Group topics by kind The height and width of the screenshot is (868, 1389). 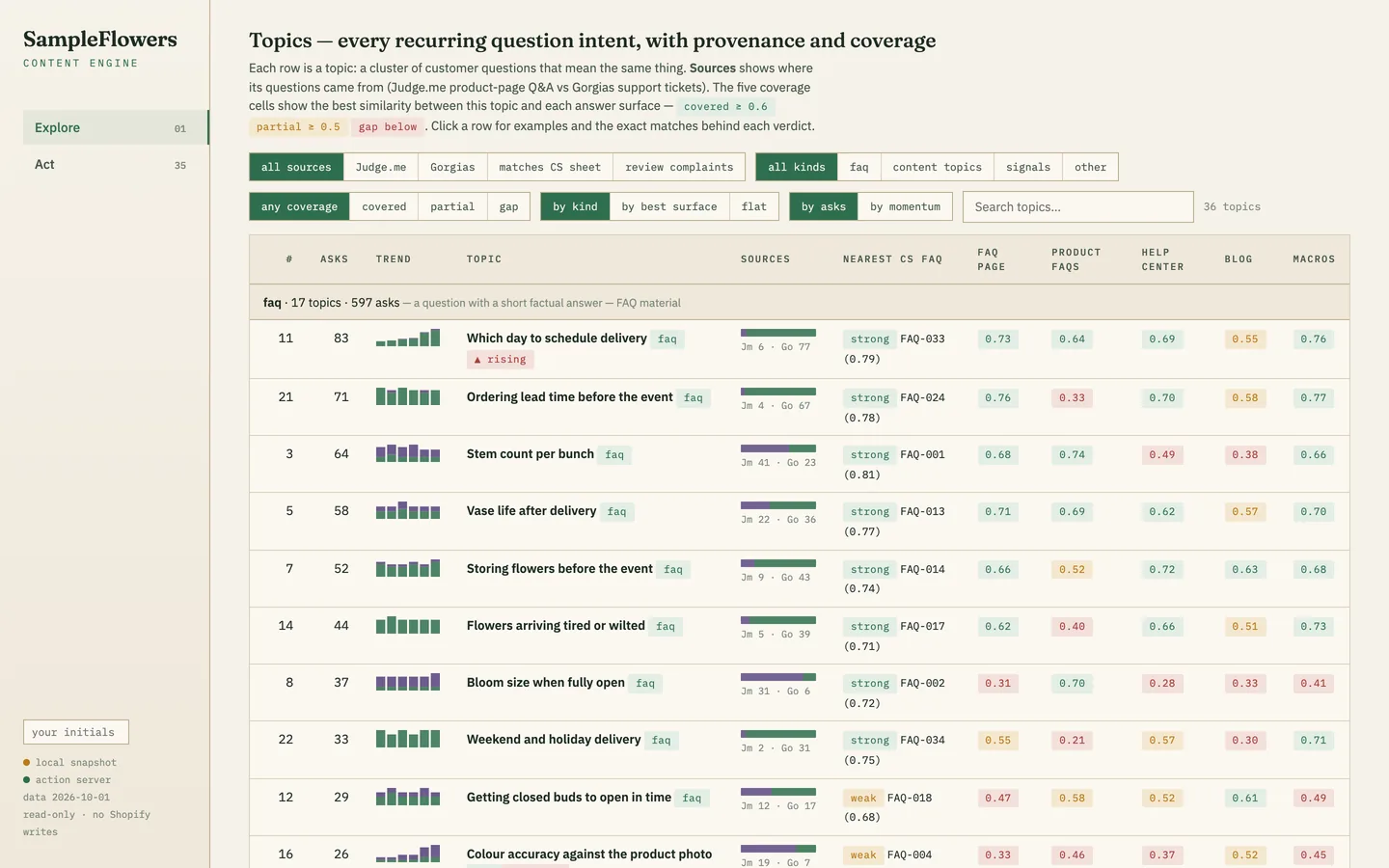[x=575, y=206]
